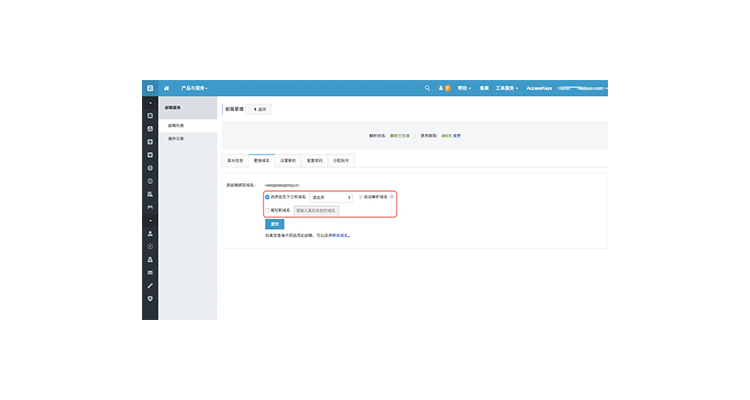Click the person silhouette icon in dark sidebar

tap(150, 233)
